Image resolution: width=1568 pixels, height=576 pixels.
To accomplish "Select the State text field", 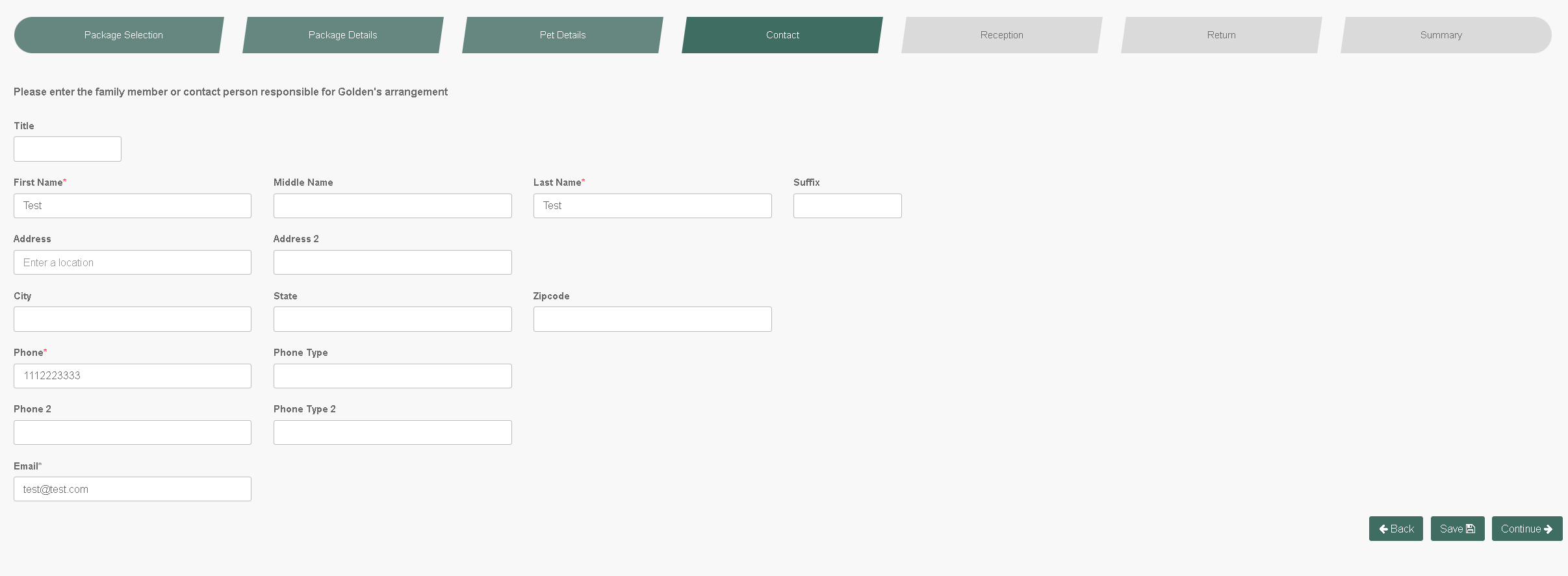I will [392, 319].
